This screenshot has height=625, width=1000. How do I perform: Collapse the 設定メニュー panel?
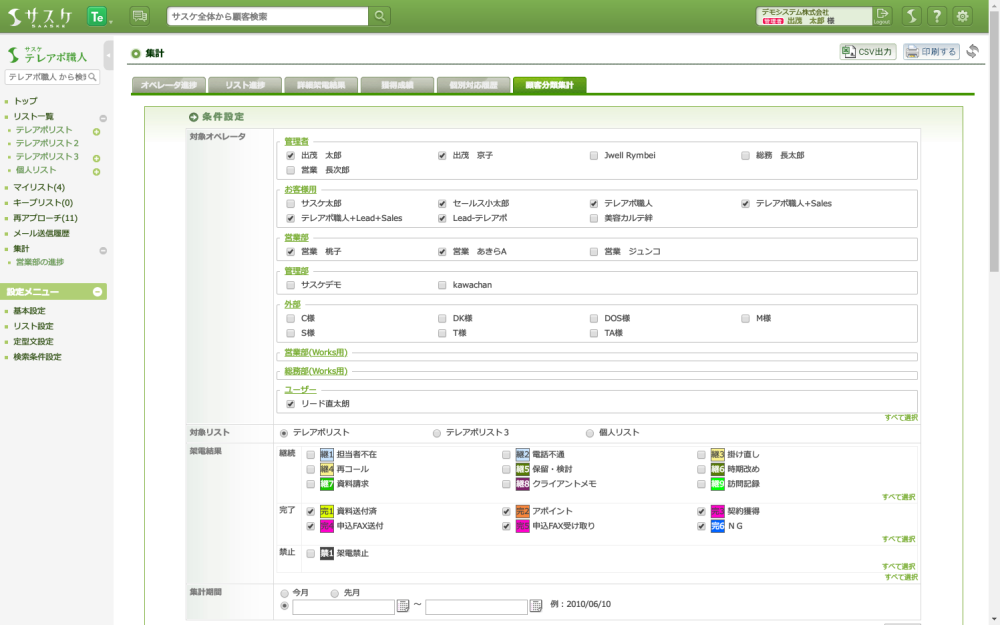tap(97, 292)
